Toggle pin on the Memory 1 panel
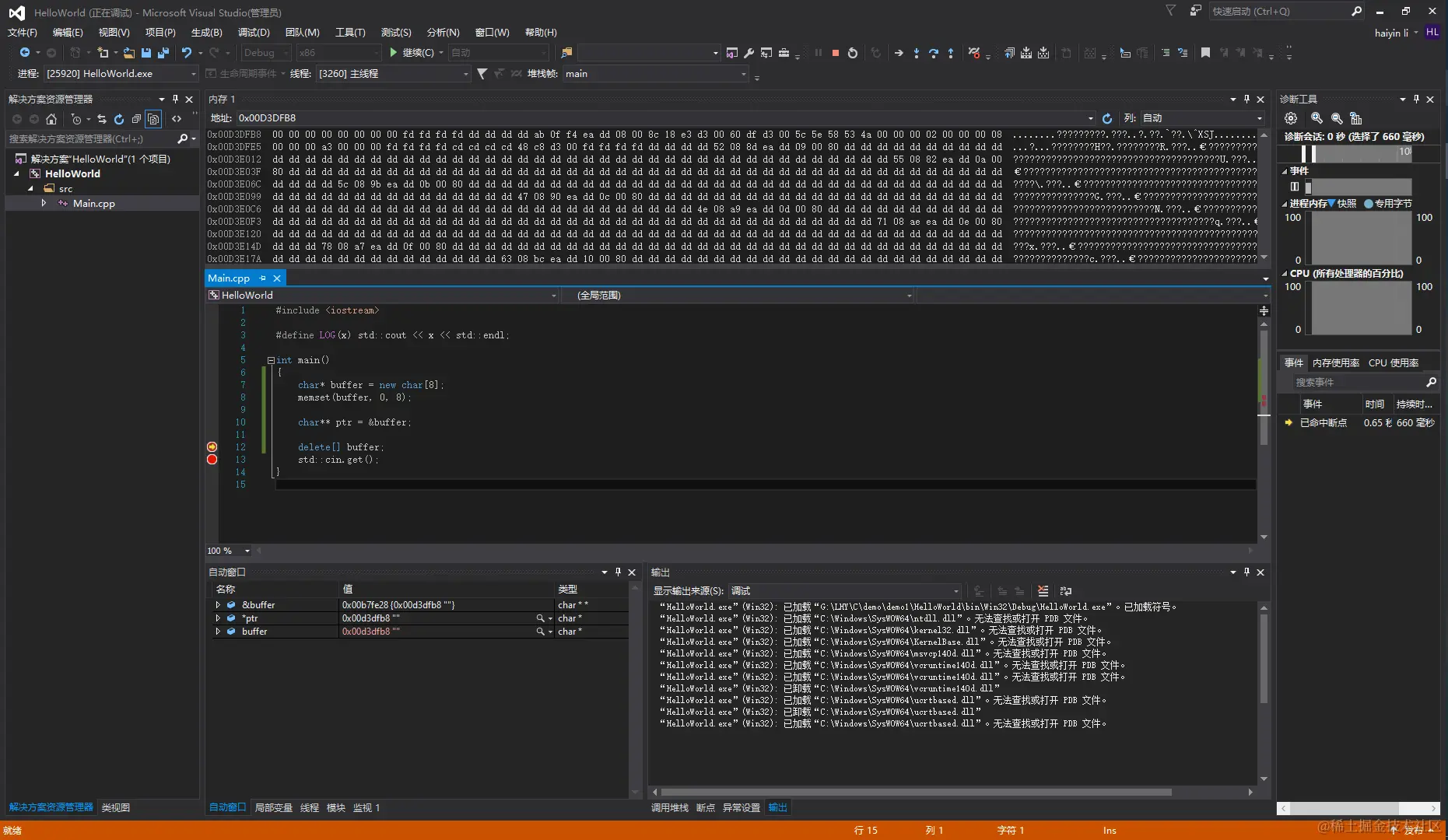Viewport: 1448px width, 840px height. pyautogui.click(x=1246, y=100)
